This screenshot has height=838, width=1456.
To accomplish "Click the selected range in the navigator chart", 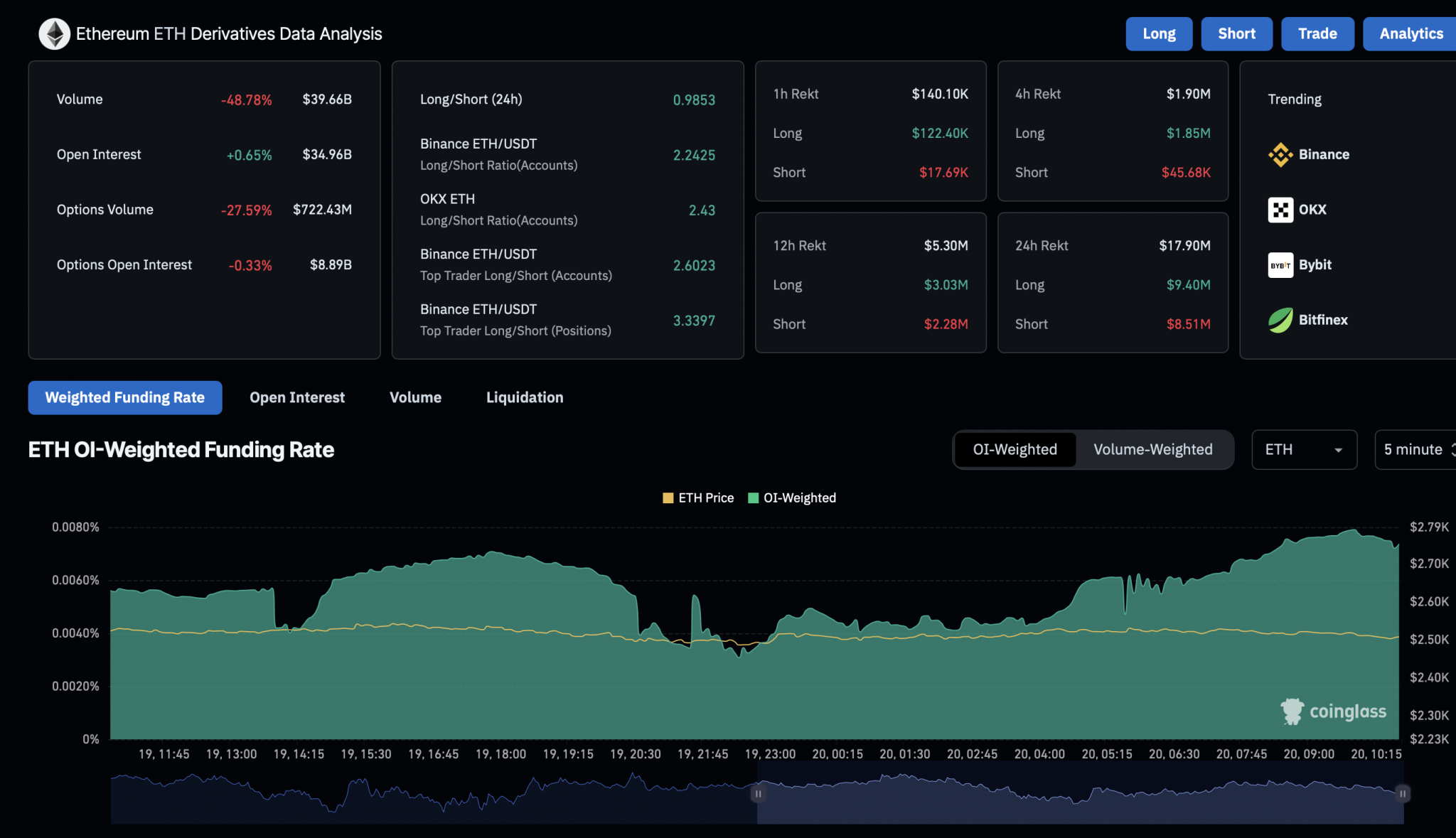I will (x=1080, y=795).
